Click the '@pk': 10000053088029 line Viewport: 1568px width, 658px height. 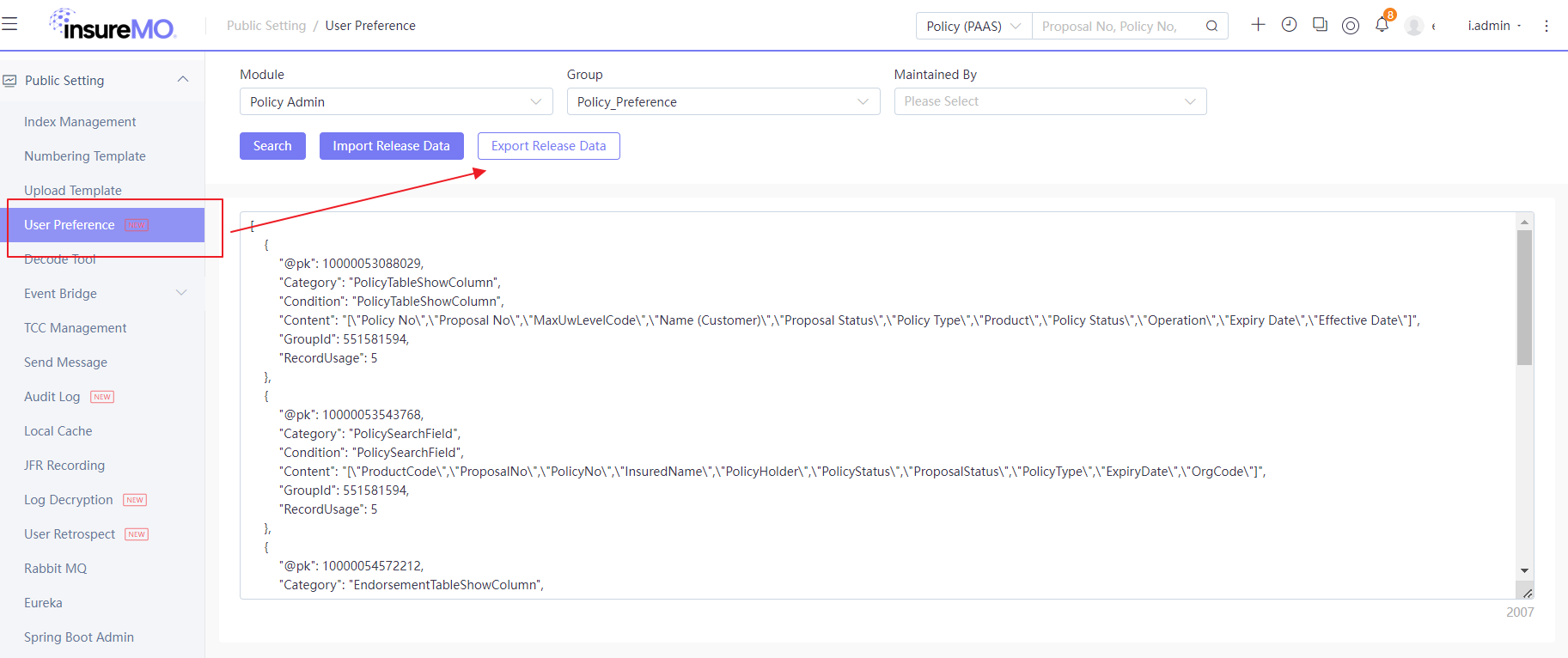pos(351,264)
